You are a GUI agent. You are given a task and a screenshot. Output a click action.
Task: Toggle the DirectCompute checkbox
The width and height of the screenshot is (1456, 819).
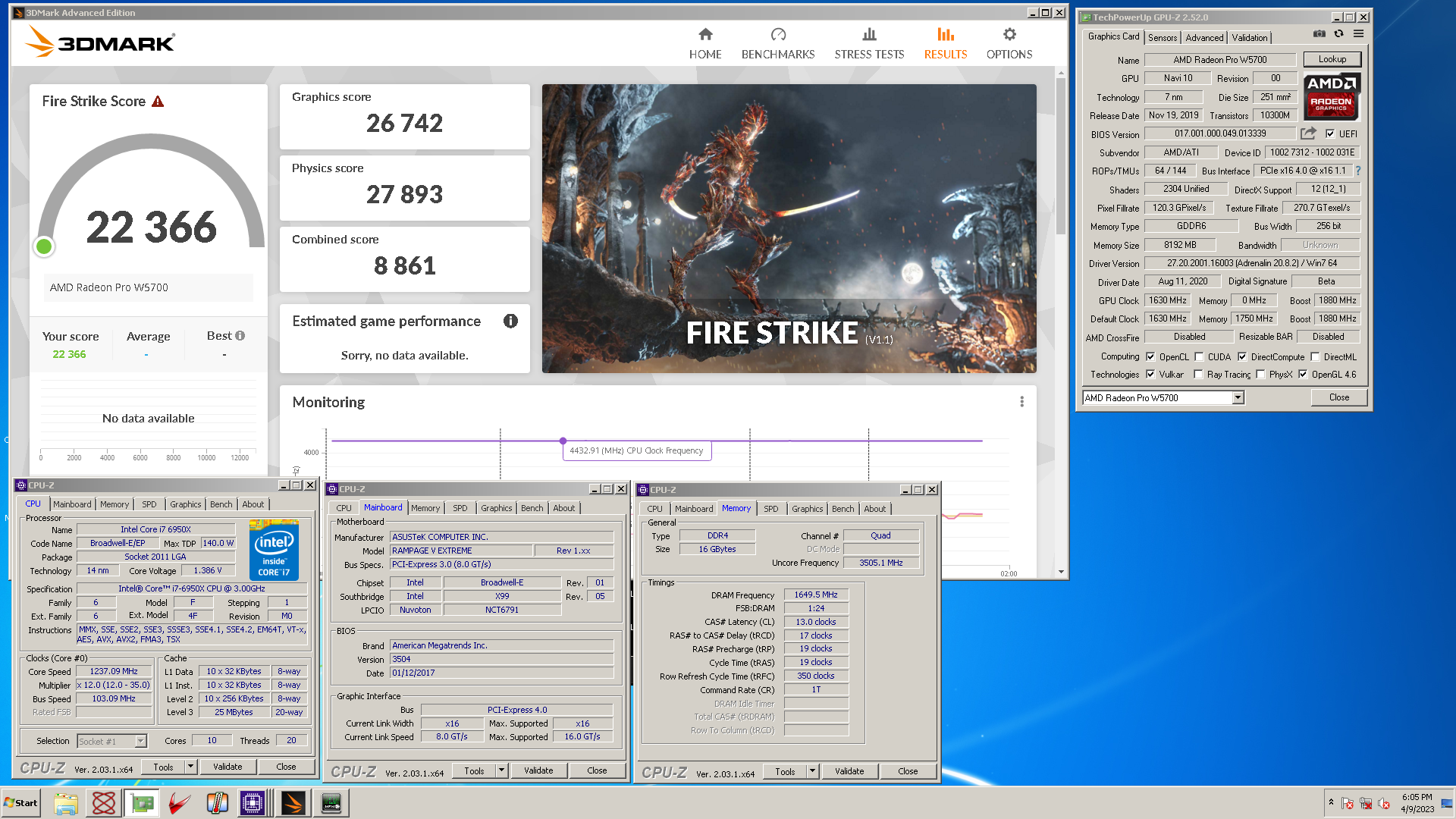(x=1242, y=356)
